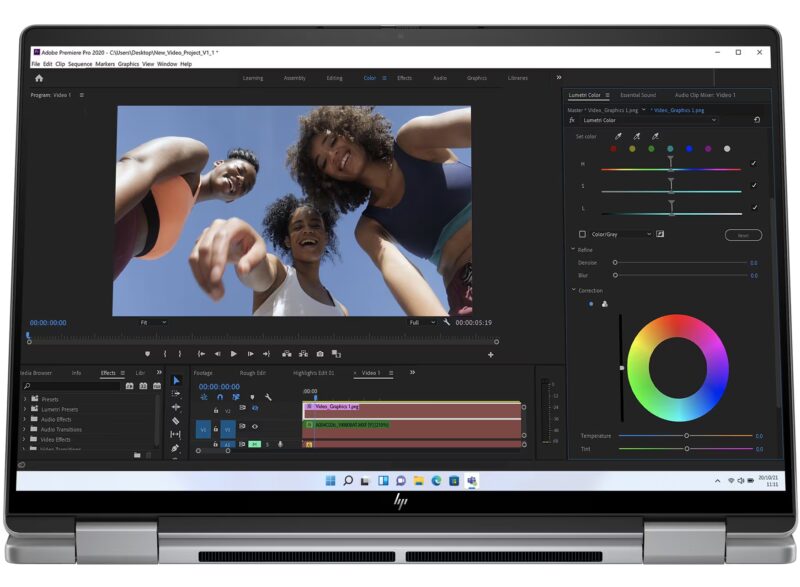Pick the subtract-color eyedropper
The image size is (800, 587).
(x=655, y=136)
